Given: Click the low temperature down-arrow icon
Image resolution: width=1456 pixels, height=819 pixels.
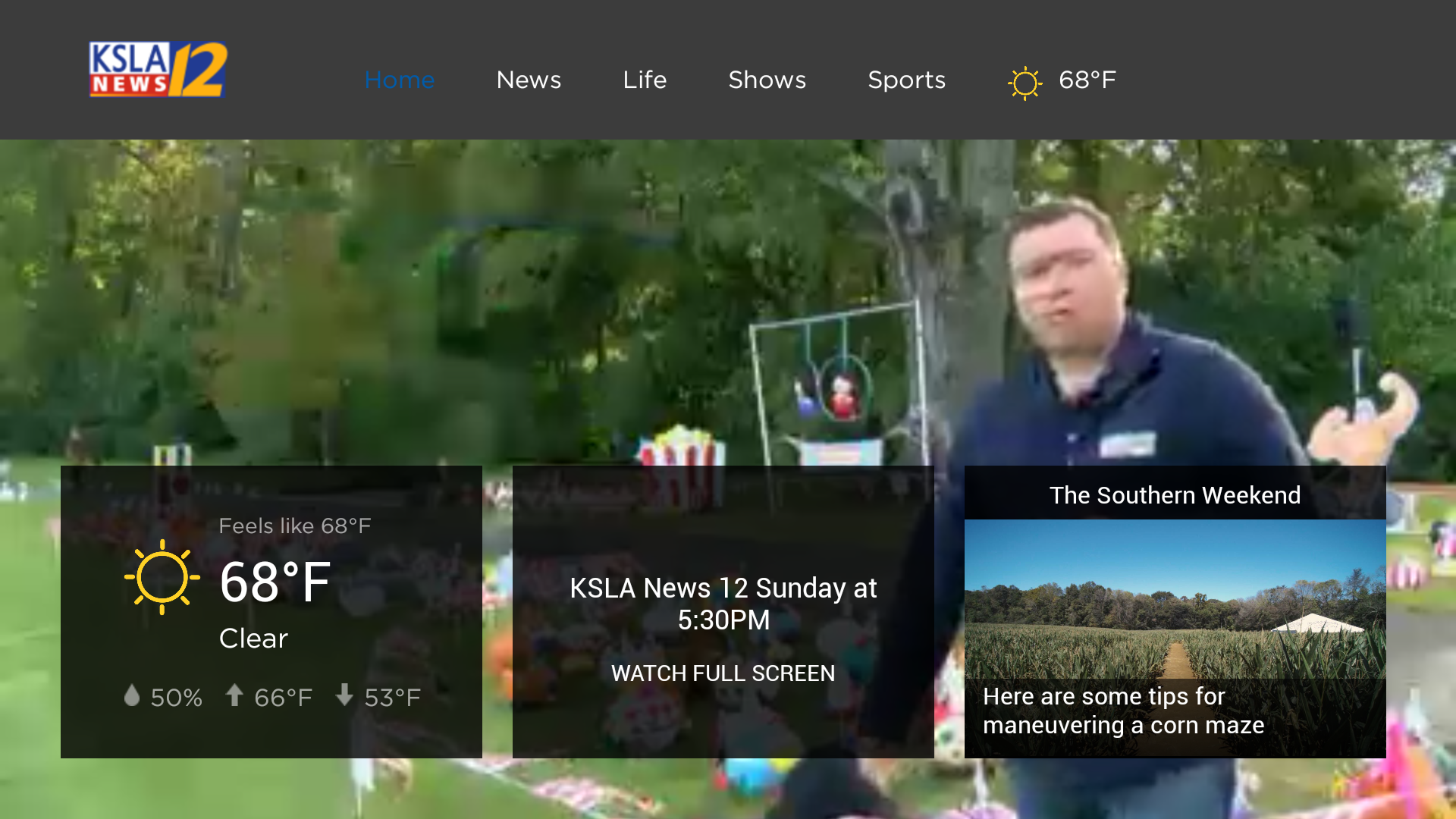Looking at the screenshot, I should click(345, 695).
